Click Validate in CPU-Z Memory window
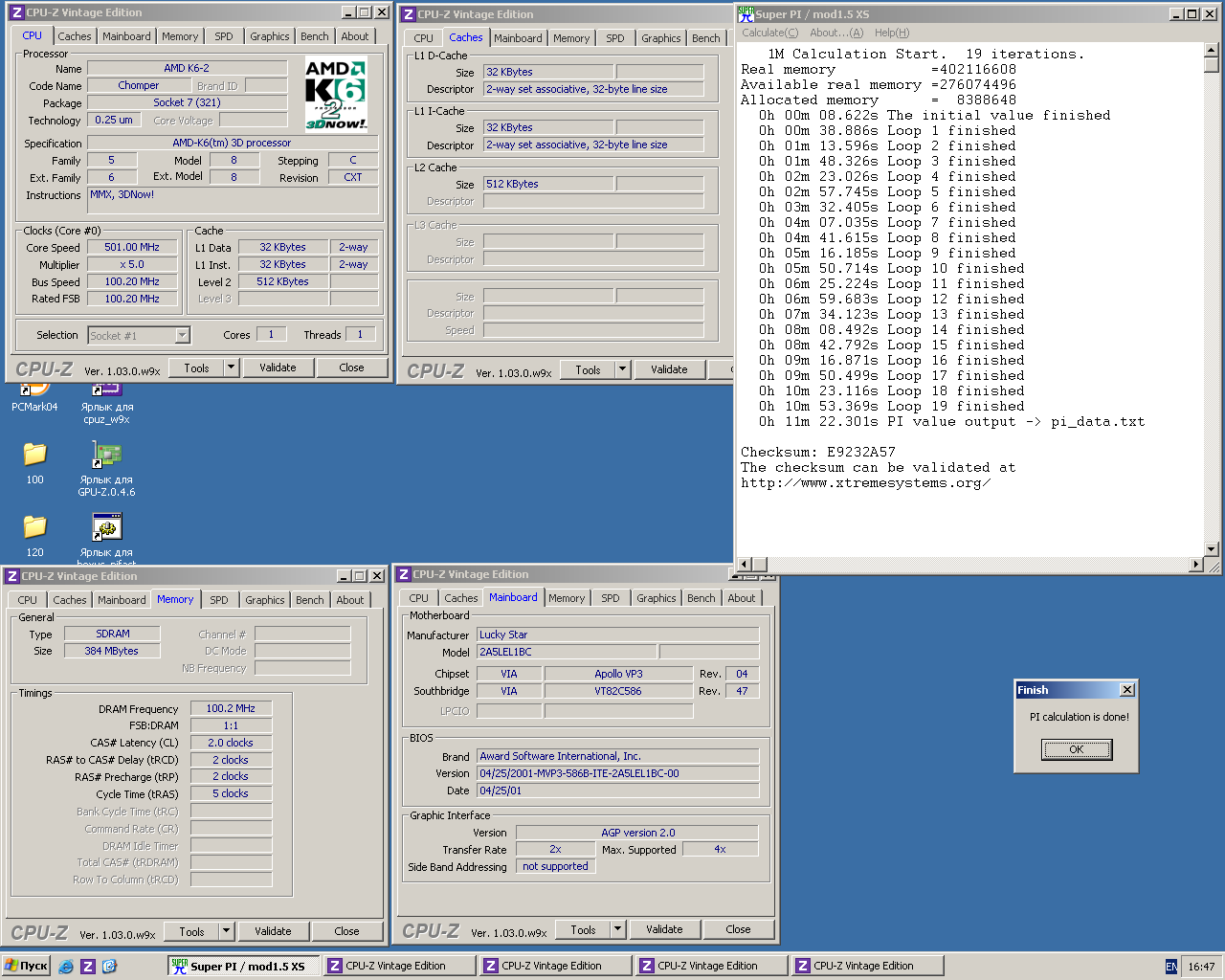This screenshot has height=980, width=1225. point(273,931)
